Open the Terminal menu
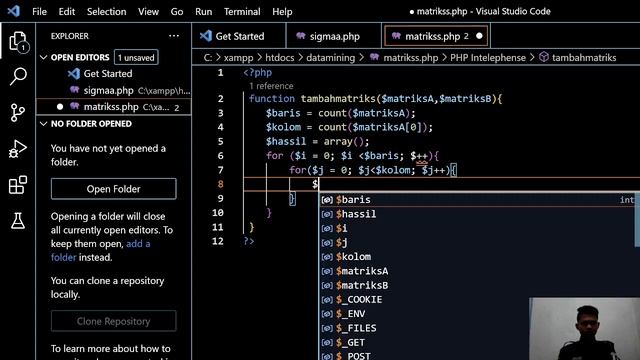The image size is (640, 360). [242, 11]
